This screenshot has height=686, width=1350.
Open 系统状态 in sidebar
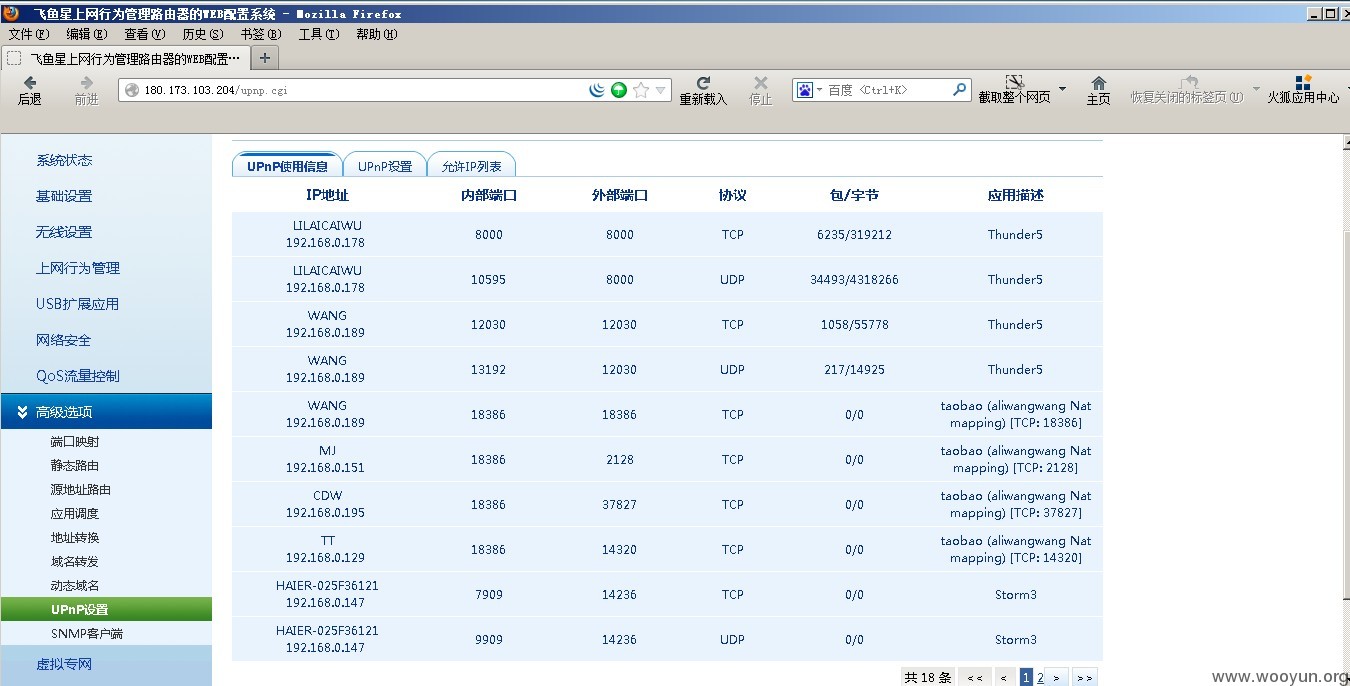pyautogui.click(x=64, y=160)
